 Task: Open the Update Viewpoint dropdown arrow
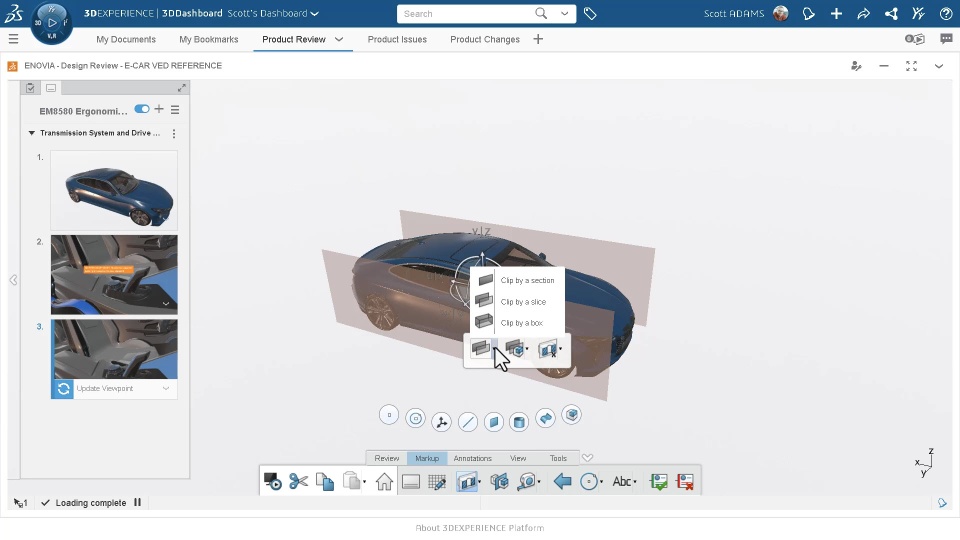(166, 388)
